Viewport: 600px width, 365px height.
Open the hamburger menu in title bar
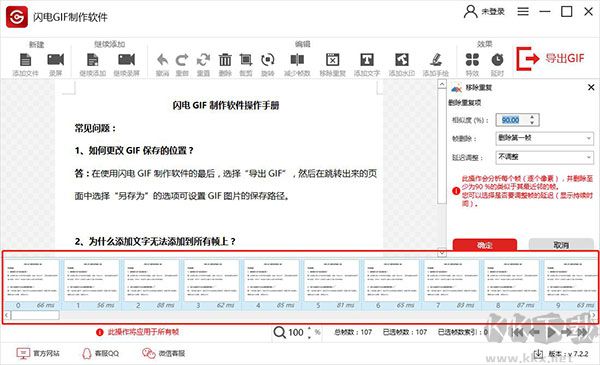[523, 12]
